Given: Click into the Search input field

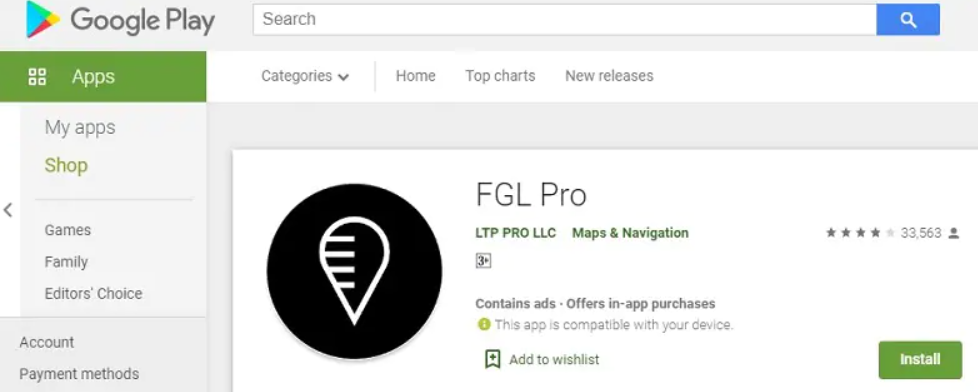Looking at the screenshot, I should tap(564, 19).
